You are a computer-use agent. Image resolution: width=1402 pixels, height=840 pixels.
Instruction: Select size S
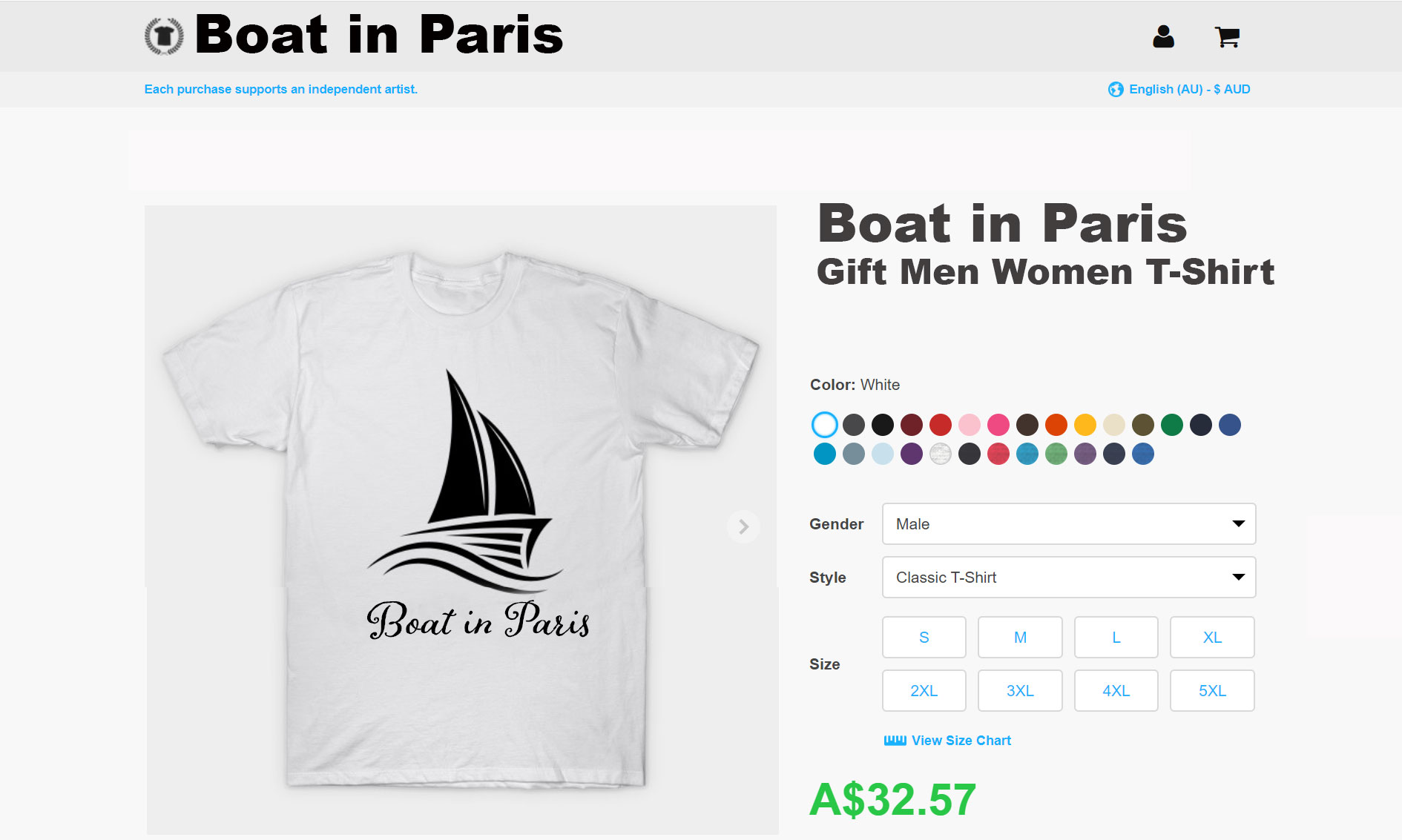tap(924, 638)
